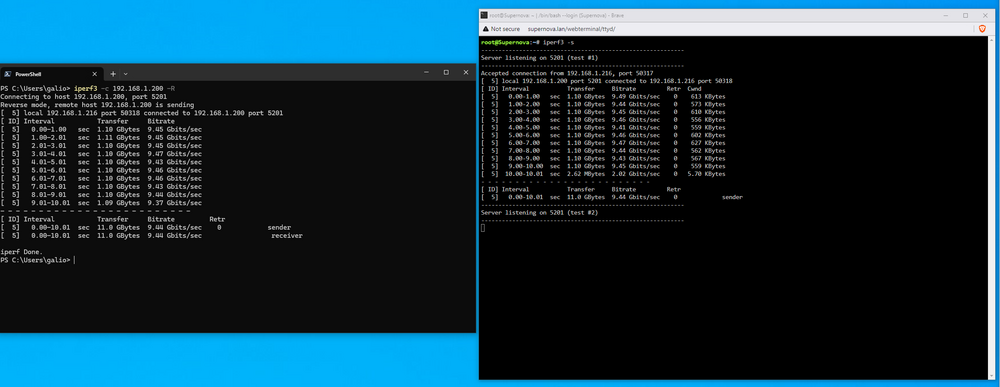Click the Not secure warning icon in Brave
Screen dimensions: 1000x387
tap(485, 29)
